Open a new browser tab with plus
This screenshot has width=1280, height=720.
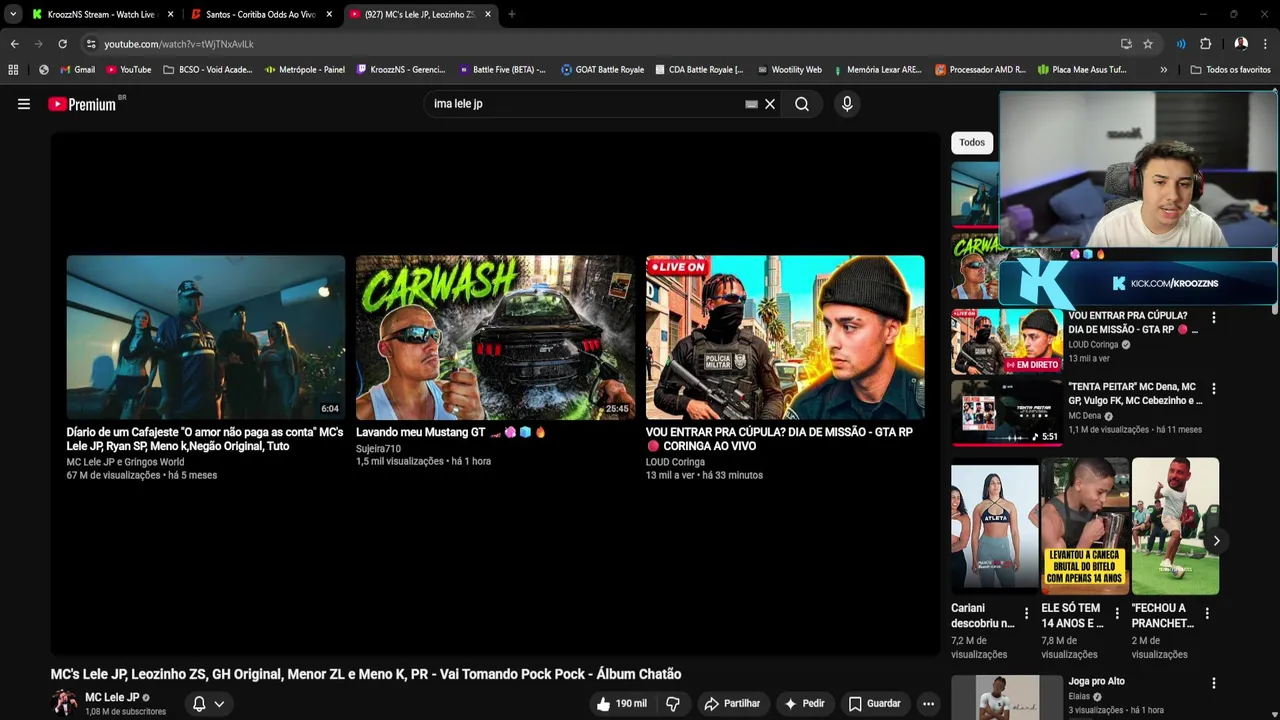[512, 14]
